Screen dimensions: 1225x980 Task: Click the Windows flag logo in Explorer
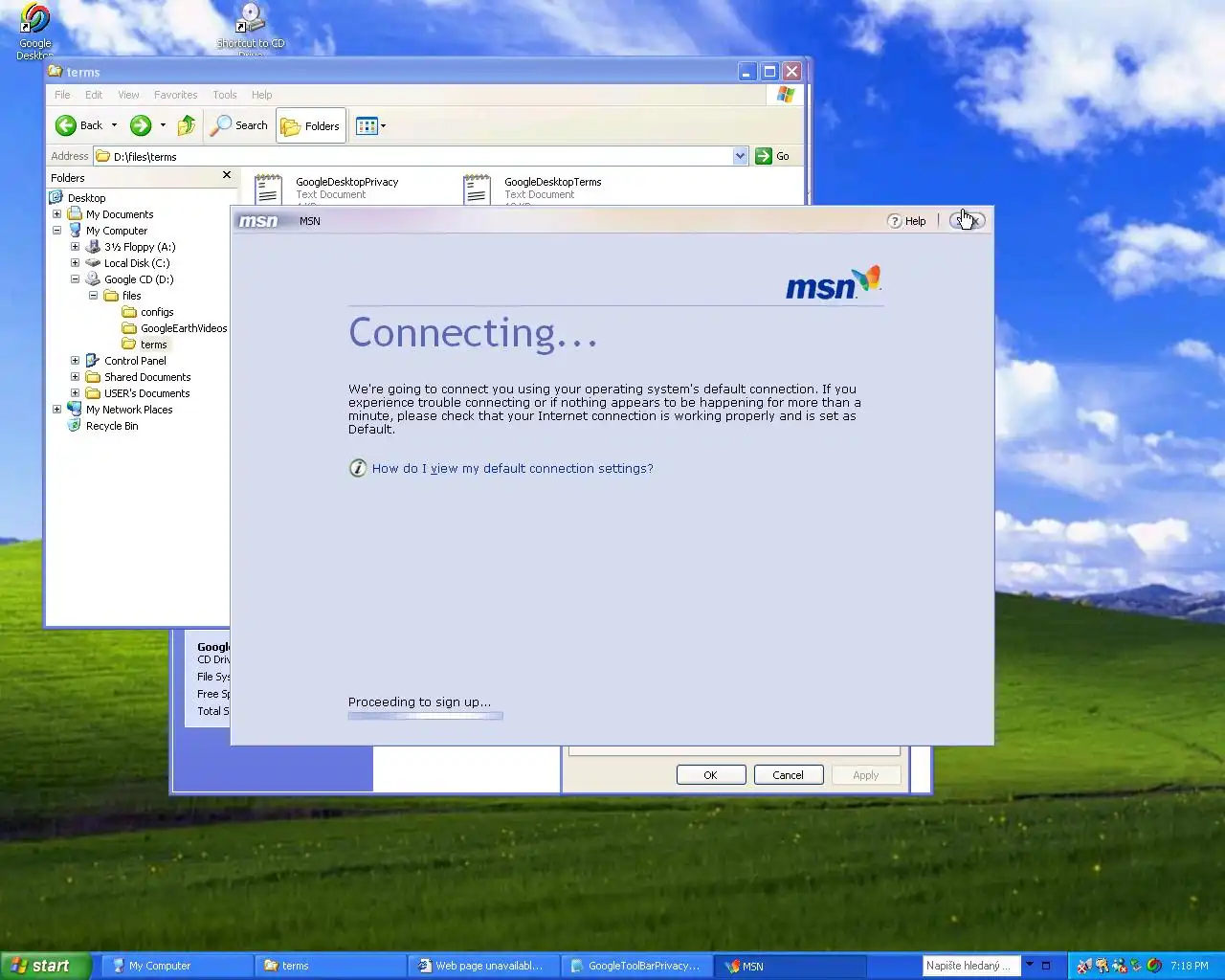pyautogui.click(x=786, y=95)
